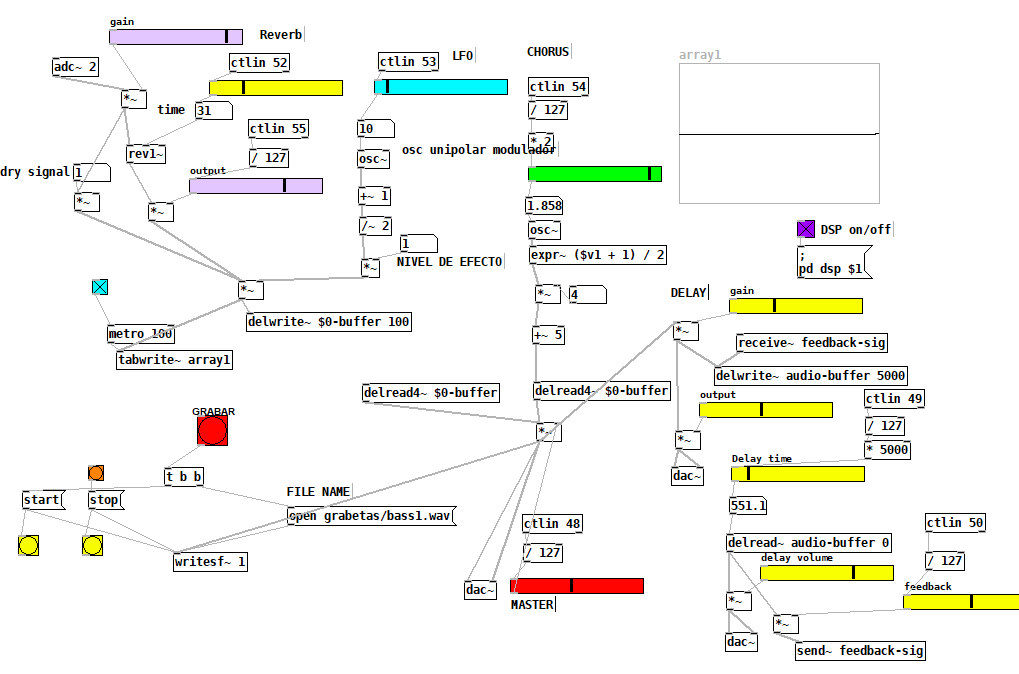Image resolution: width=1019 pixels, height=674 pixels.
Task: Click the small orange bang above stop
Action: [x=96, y=473]
